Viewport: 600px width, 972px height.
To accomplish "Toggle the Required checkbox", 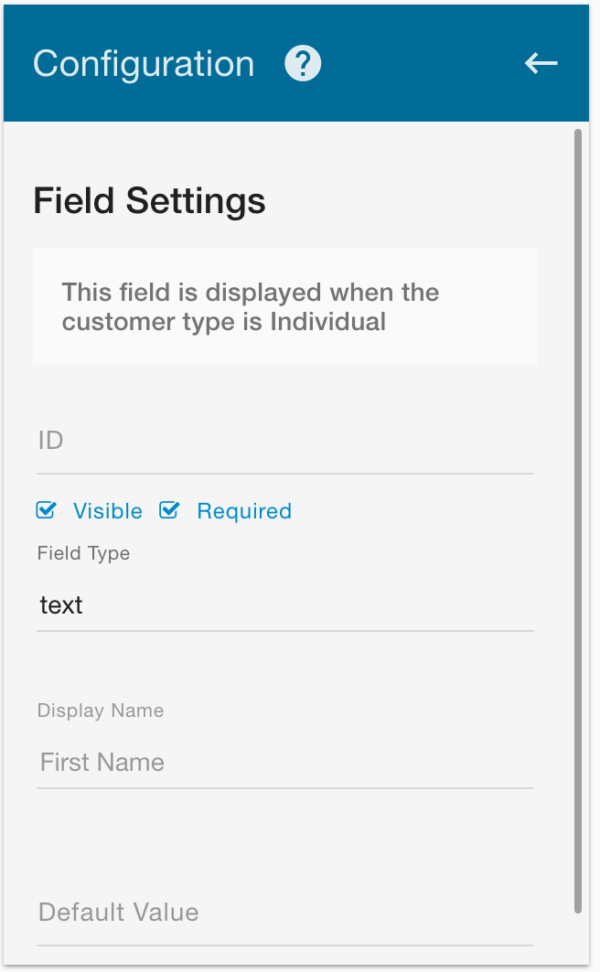I will 169,510.
